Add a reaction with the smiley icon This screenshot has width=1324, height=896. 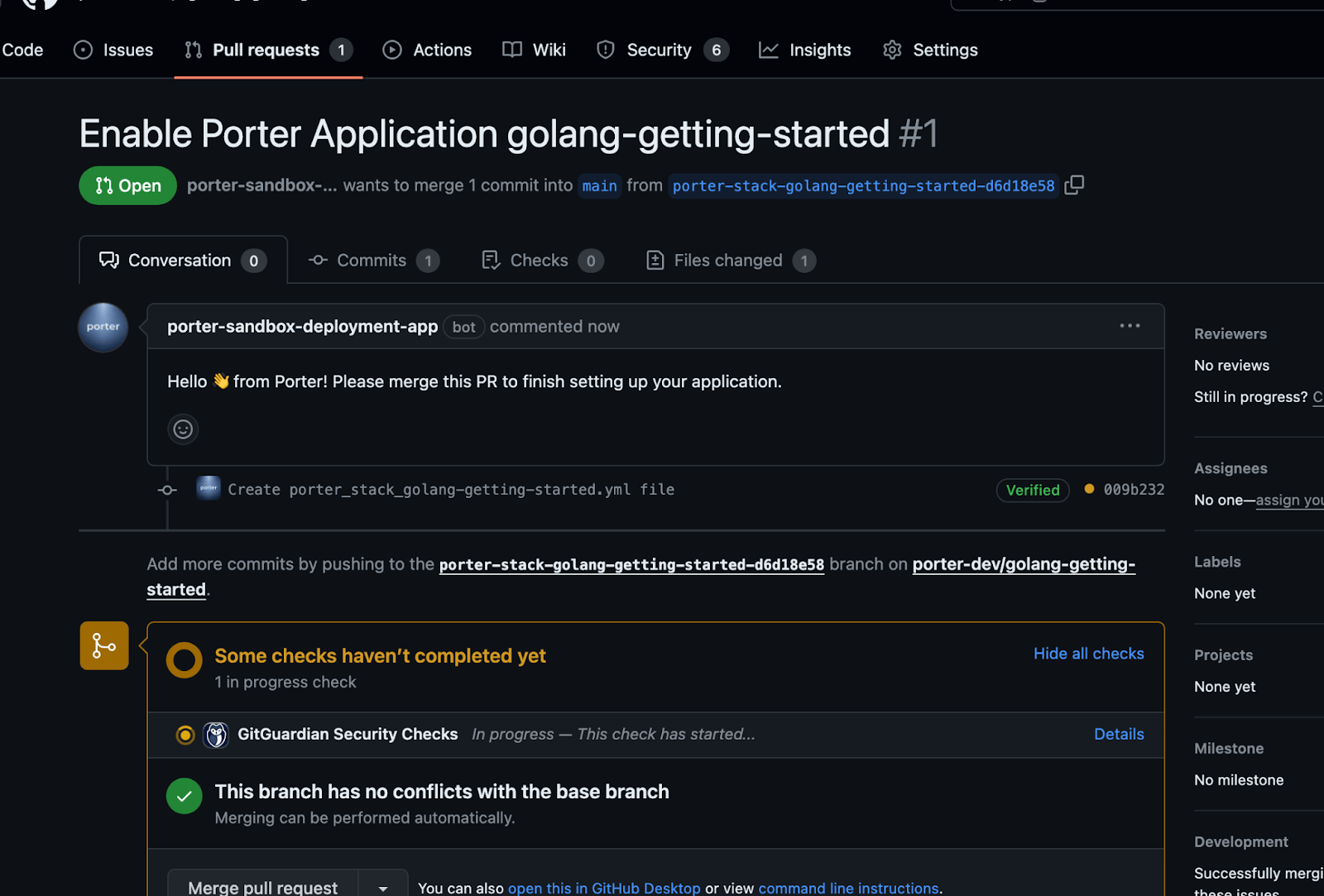[x=183, y=429]
